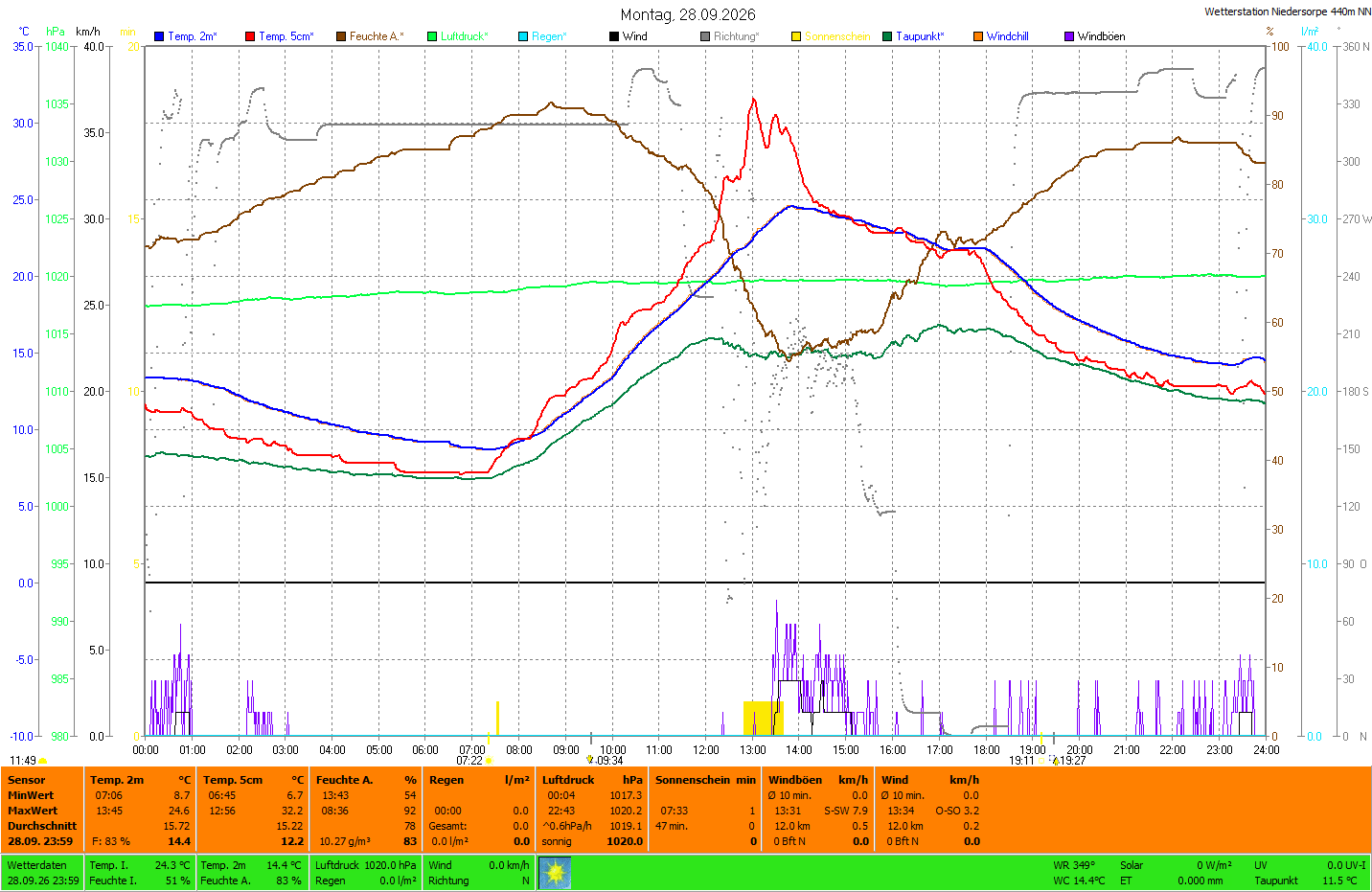Click the "28.09. 23:59" timestamp in the orange table

point(42,841)
